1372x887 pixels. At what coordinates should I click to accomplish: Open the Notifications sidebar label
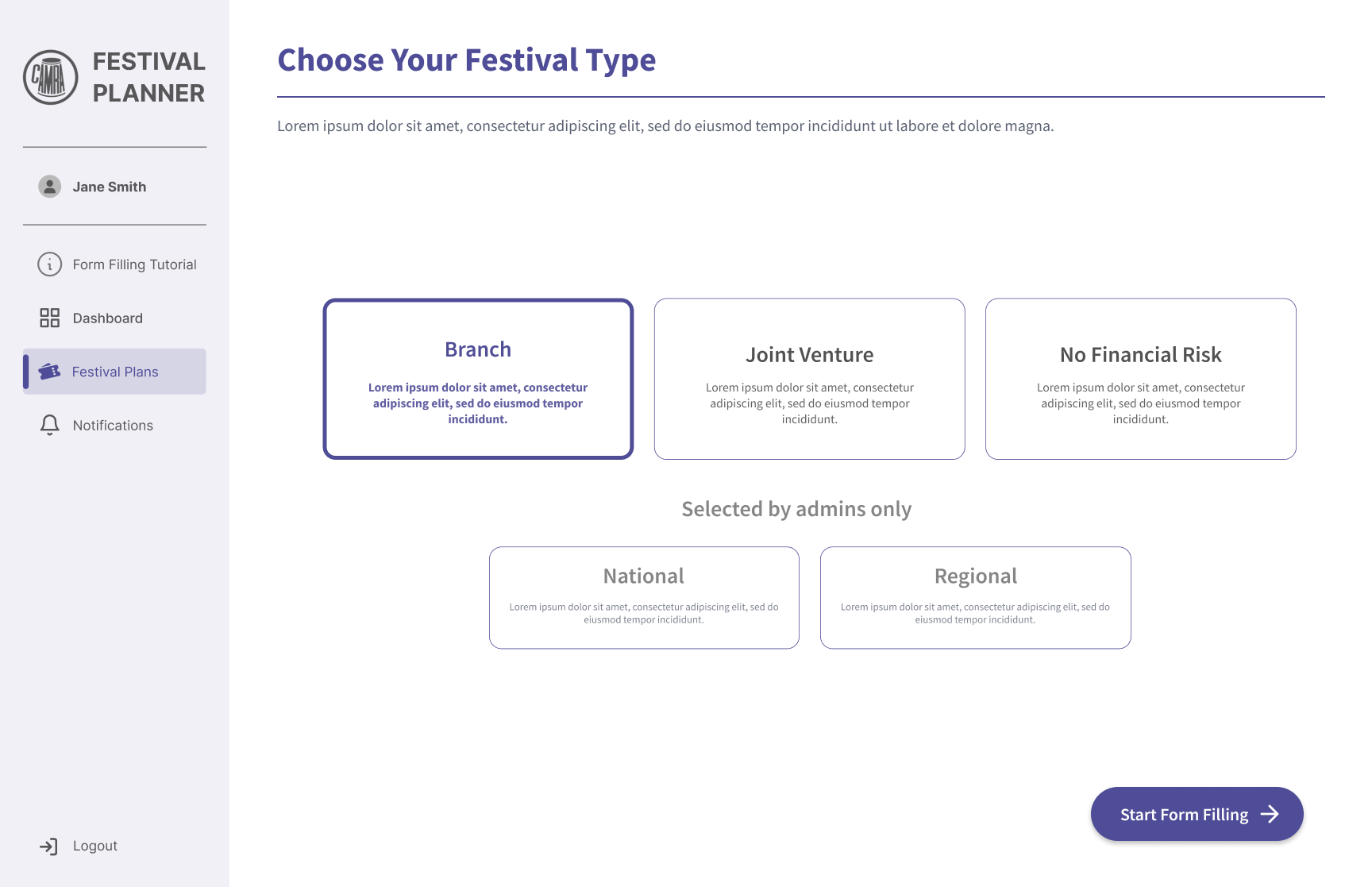[113, 426]
